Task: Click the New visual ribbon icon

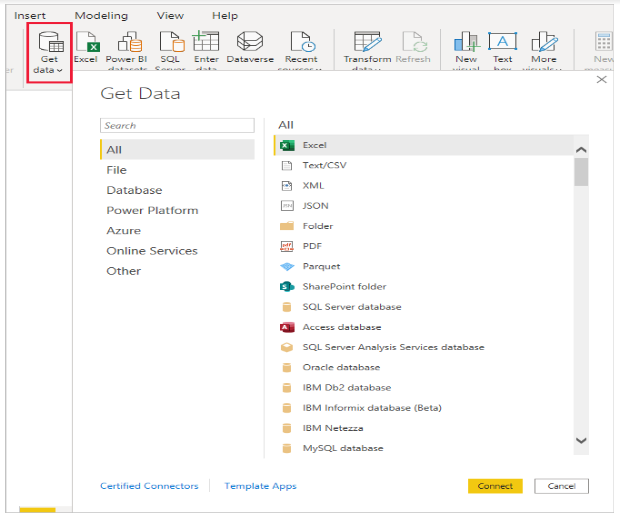Action: click(466, 42)
